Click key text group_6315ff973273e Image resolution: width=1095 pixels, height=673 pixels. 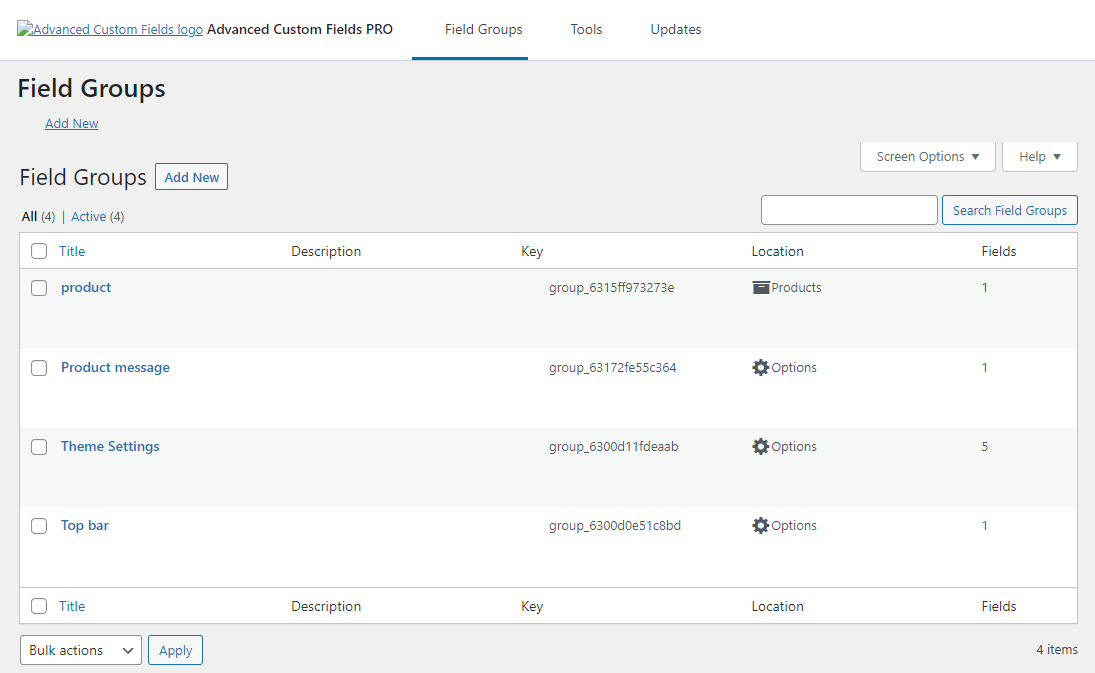(611, 288)
